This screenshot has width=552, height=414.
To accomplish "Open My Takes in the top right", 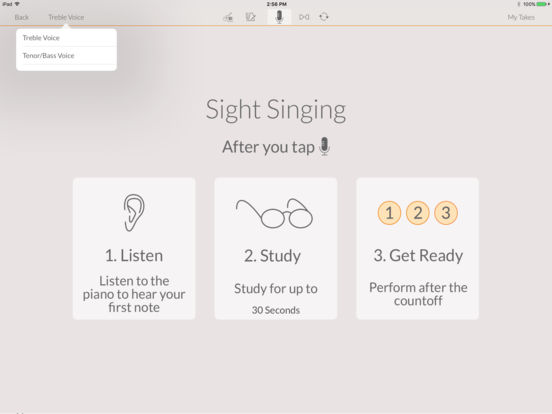I will pyautogui.click(x=521, y=17).
